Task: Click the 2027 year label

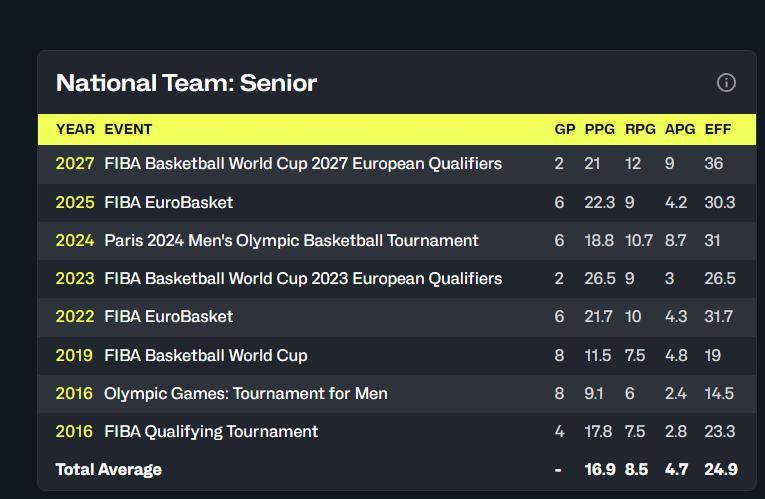Action: tap(75, 163)
